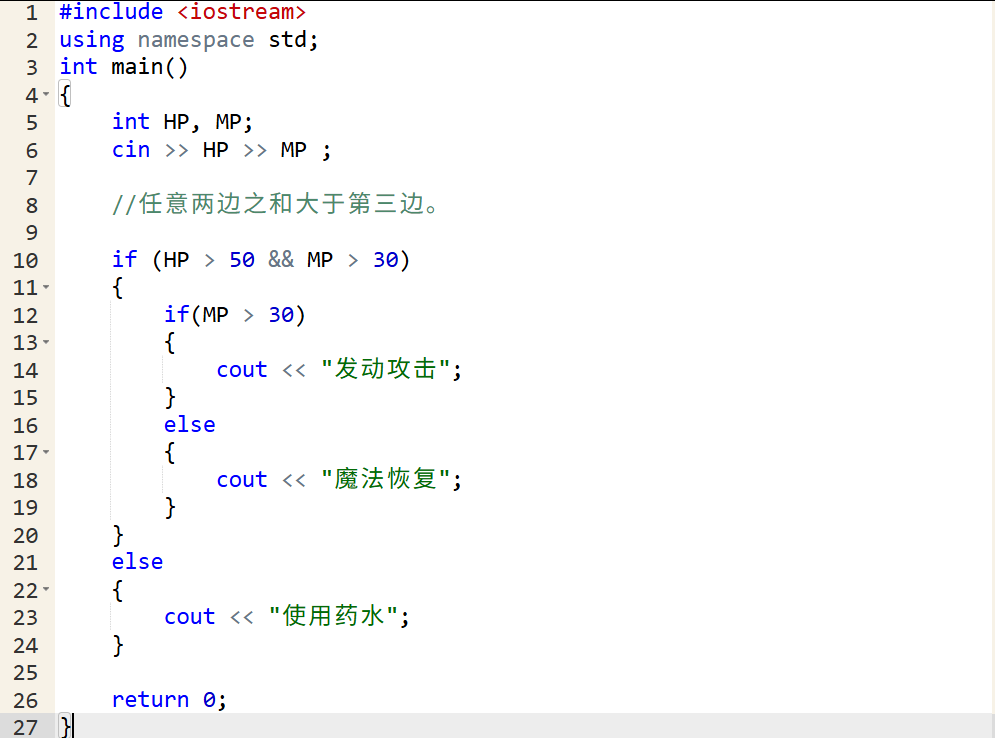
Task: Click the closing brace on line 20
Action: (x=118, y=535)
